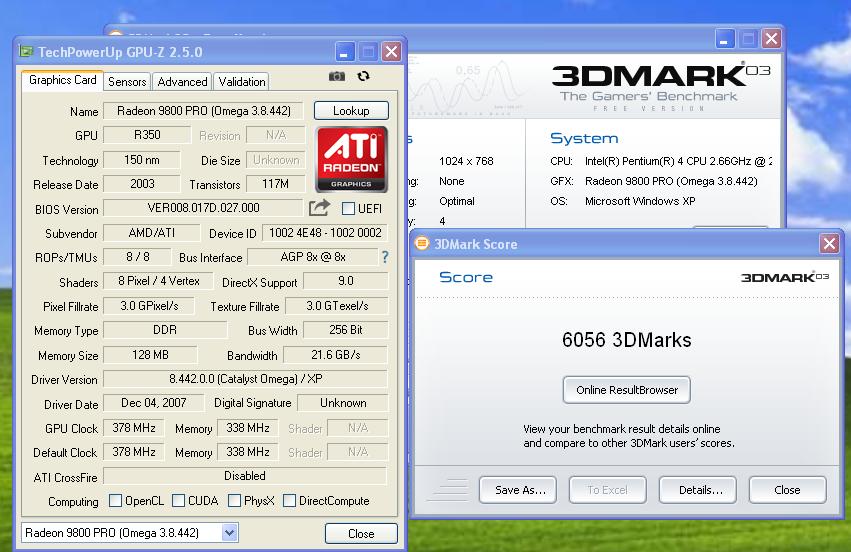Click the Lookup button

pos(351,111)
